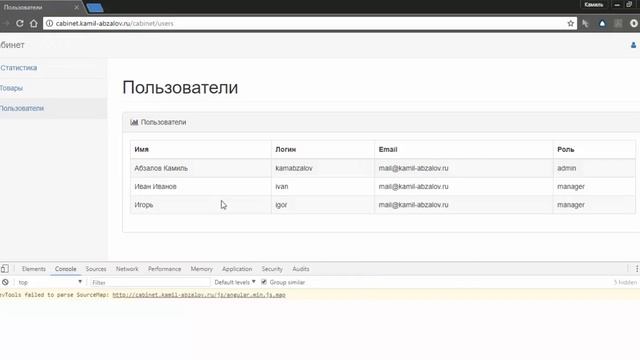Screen dimensions: 640x360
Task: Click the 5 hidden messages indicator
Action: click(x=625, y=282)
